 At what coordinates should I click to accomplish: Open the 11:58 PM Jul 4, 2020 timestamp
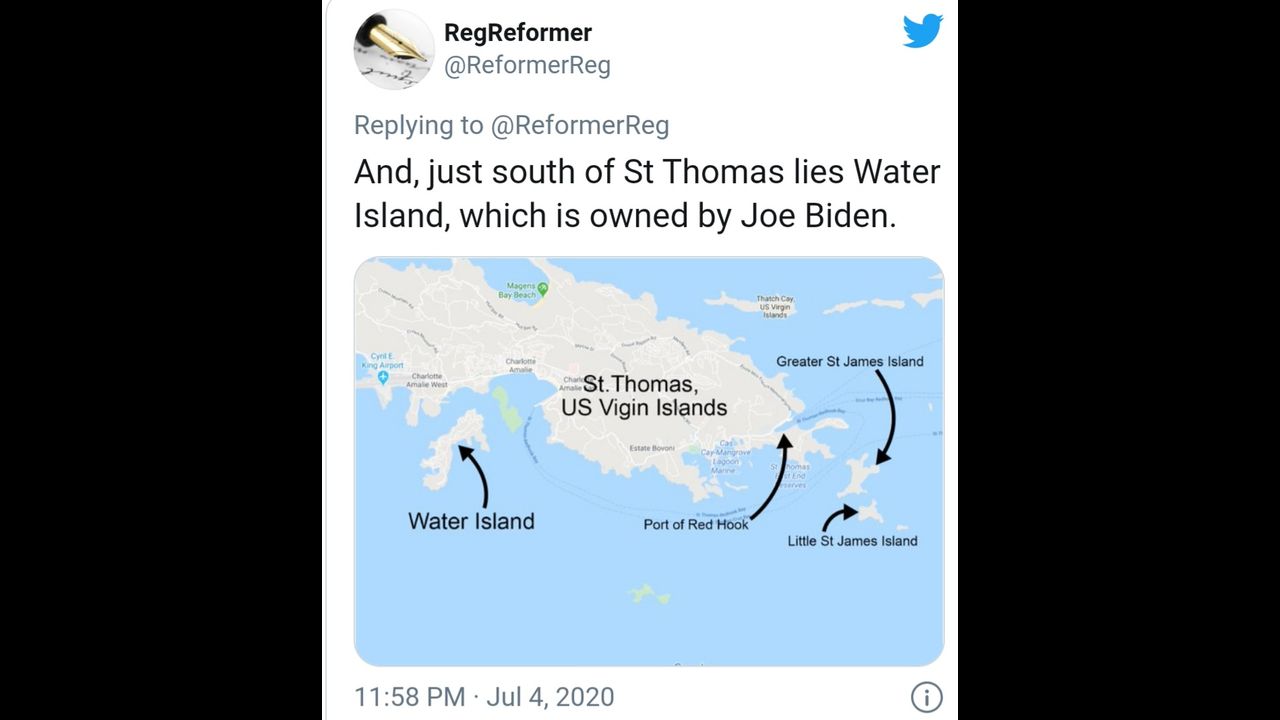484,697
